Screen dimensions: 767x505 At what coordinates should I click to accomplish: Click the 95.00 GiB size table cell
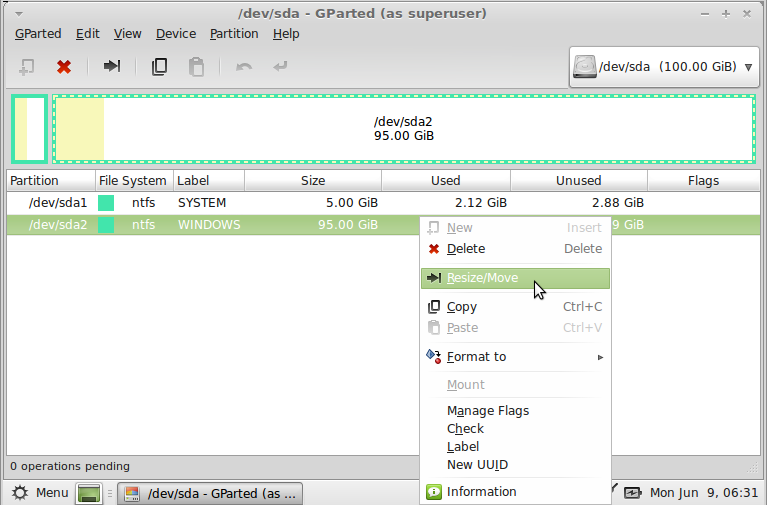pyautogui.click(x=348, y=225)
